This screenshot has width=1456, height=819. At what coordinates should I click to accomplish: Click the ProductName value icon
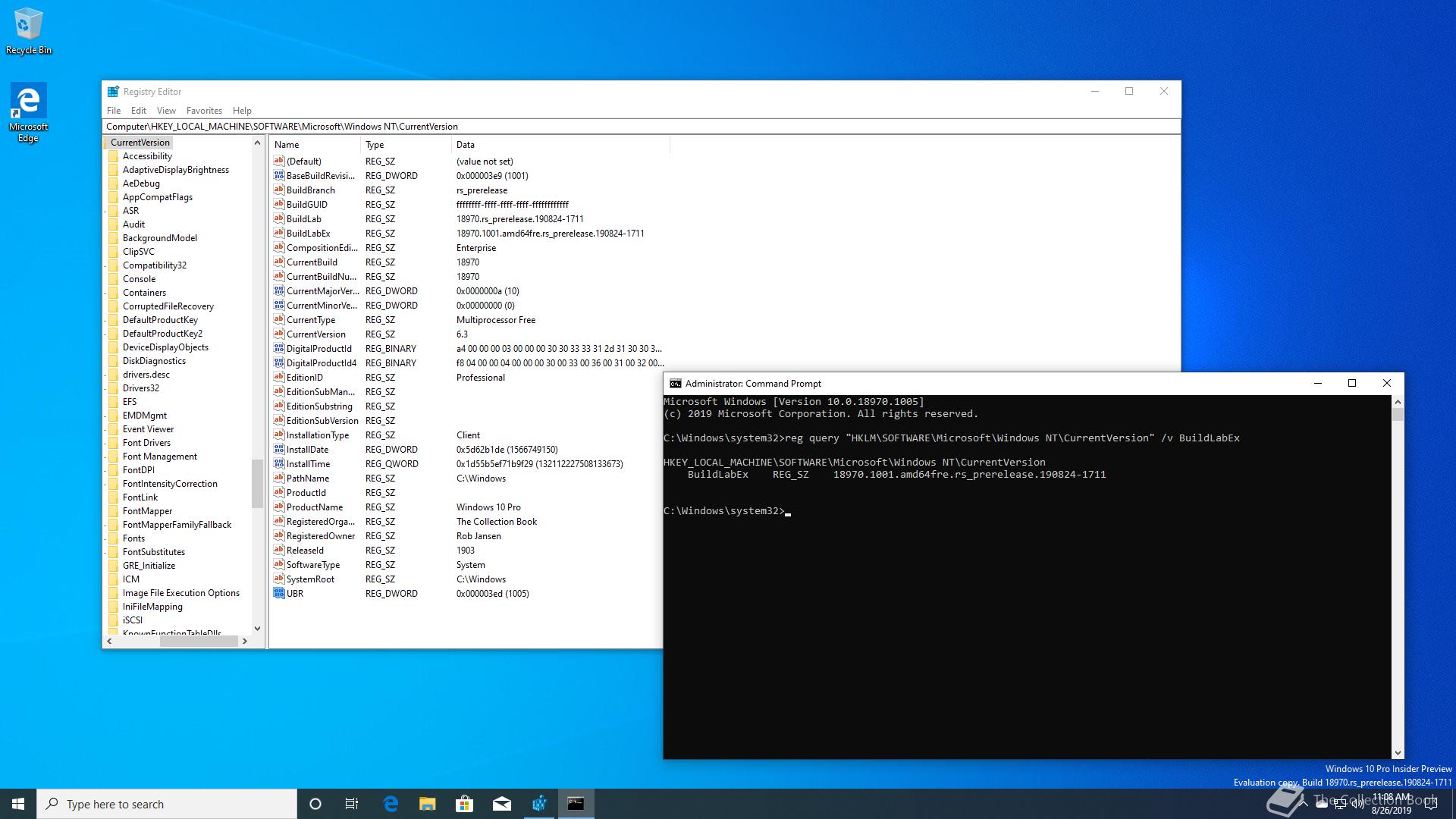[x=278, y=507]
